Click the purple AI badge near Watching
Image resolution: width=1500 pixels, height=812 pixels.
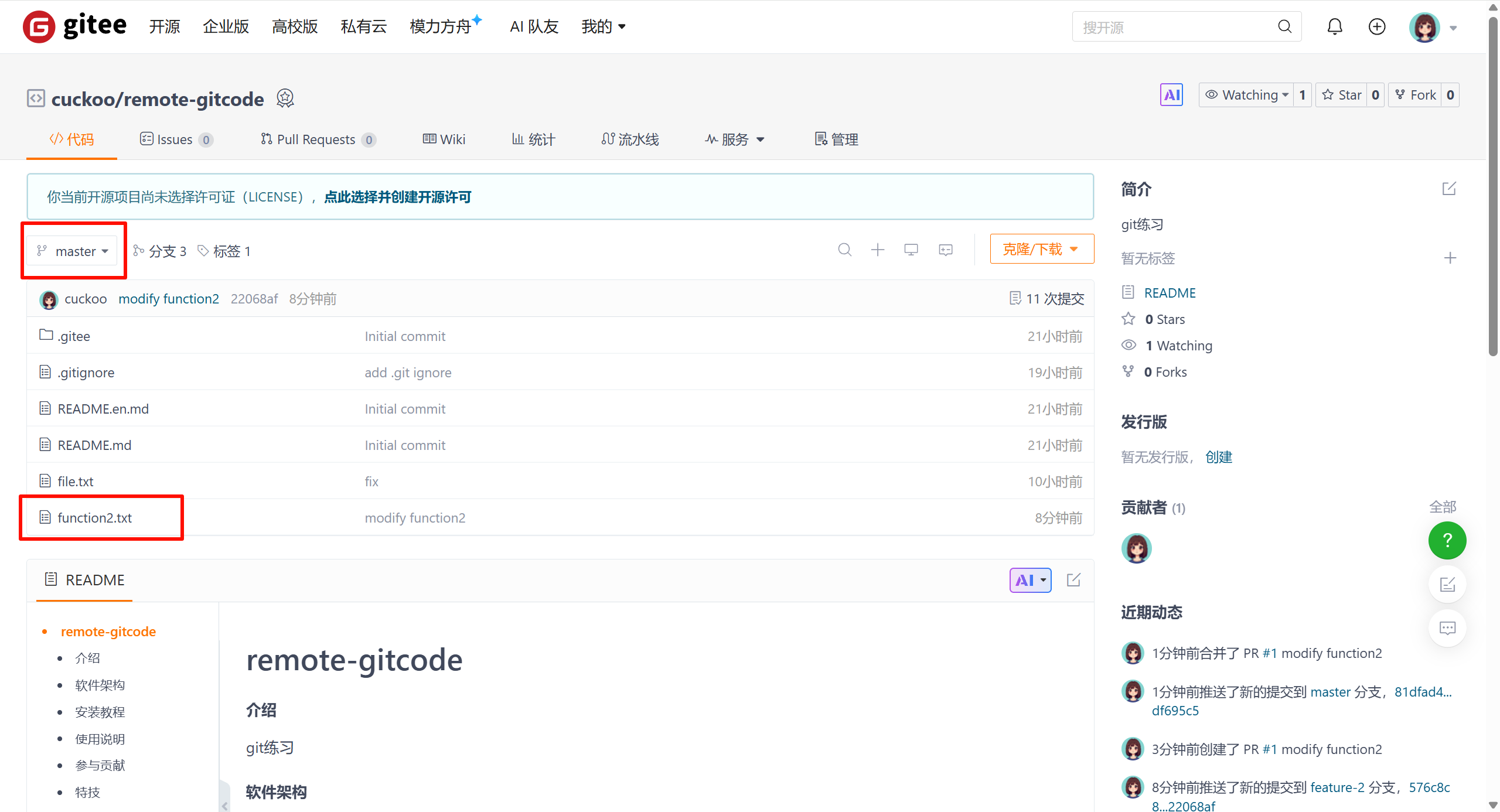(x=1171, y=95)
